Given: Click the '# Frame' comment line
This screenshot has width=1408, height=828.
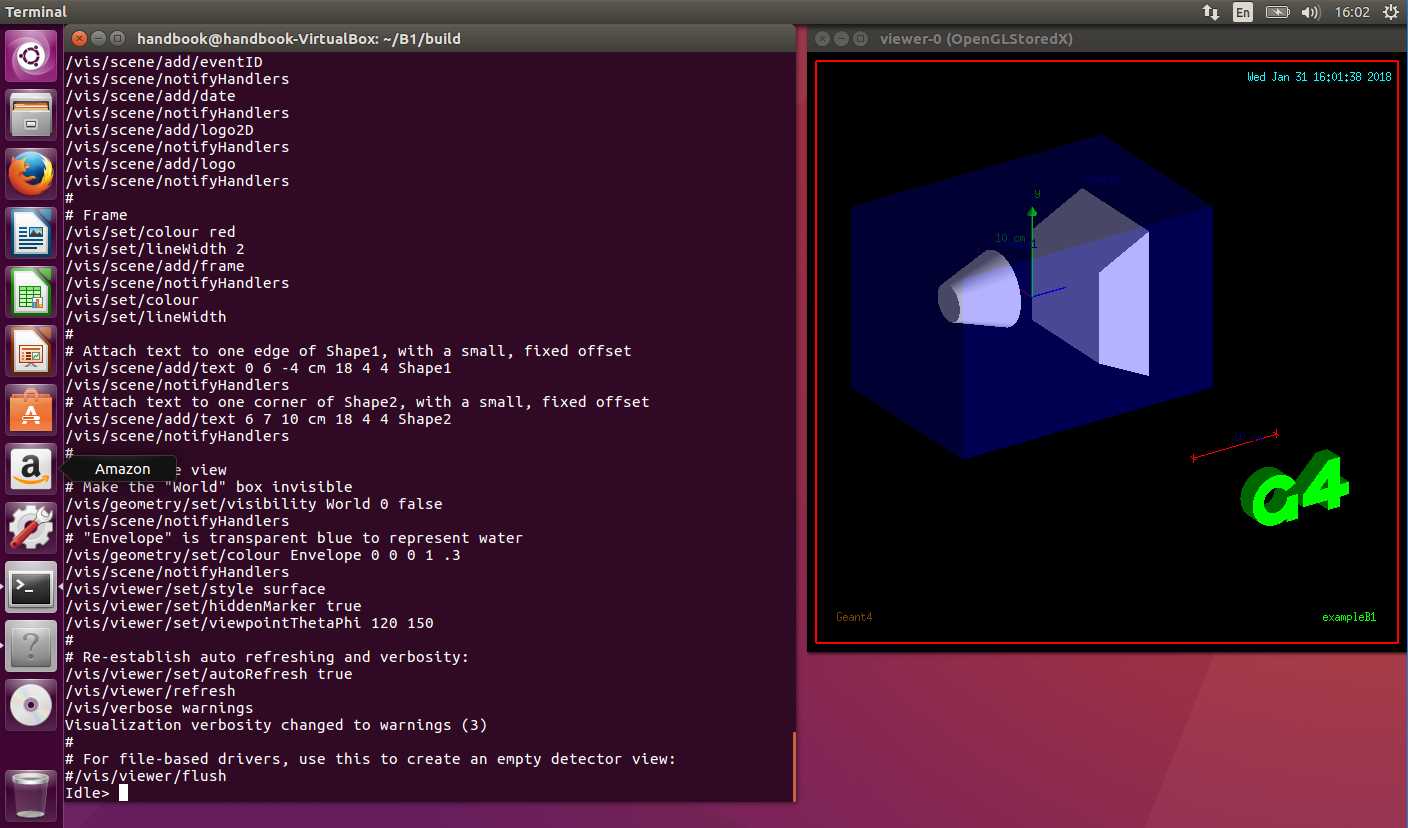Looking at the screenshot, I should pos(96,215).
